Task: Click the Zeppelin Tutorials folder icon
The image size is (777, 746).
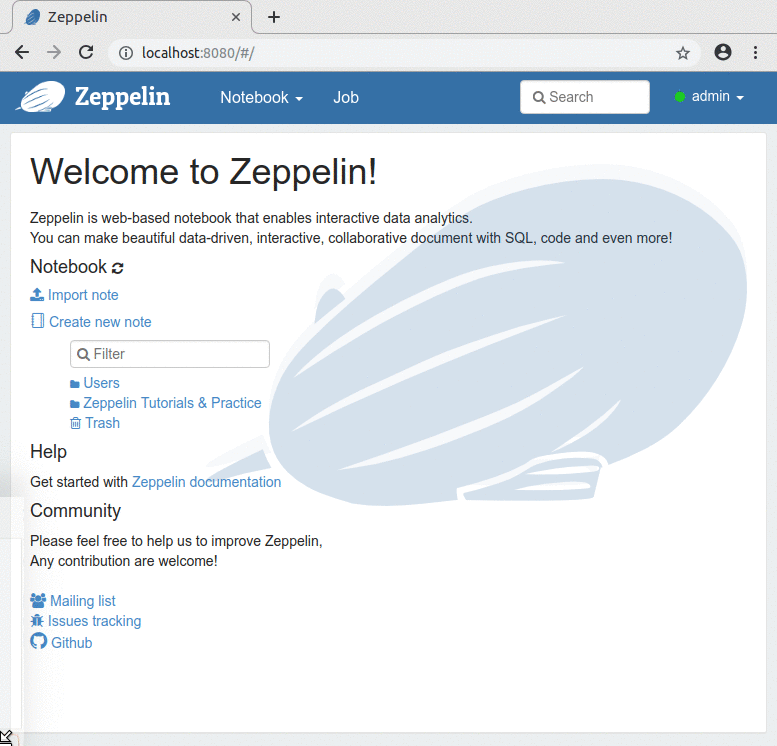Action: pos(75,404)
